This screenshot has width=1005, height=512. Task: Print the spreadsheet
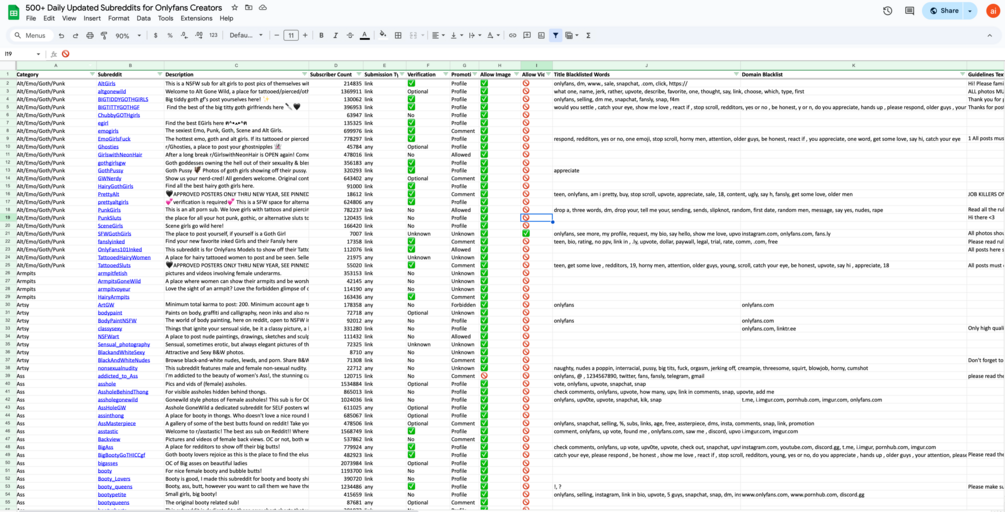pyautogui.click(x=90, y=35)
